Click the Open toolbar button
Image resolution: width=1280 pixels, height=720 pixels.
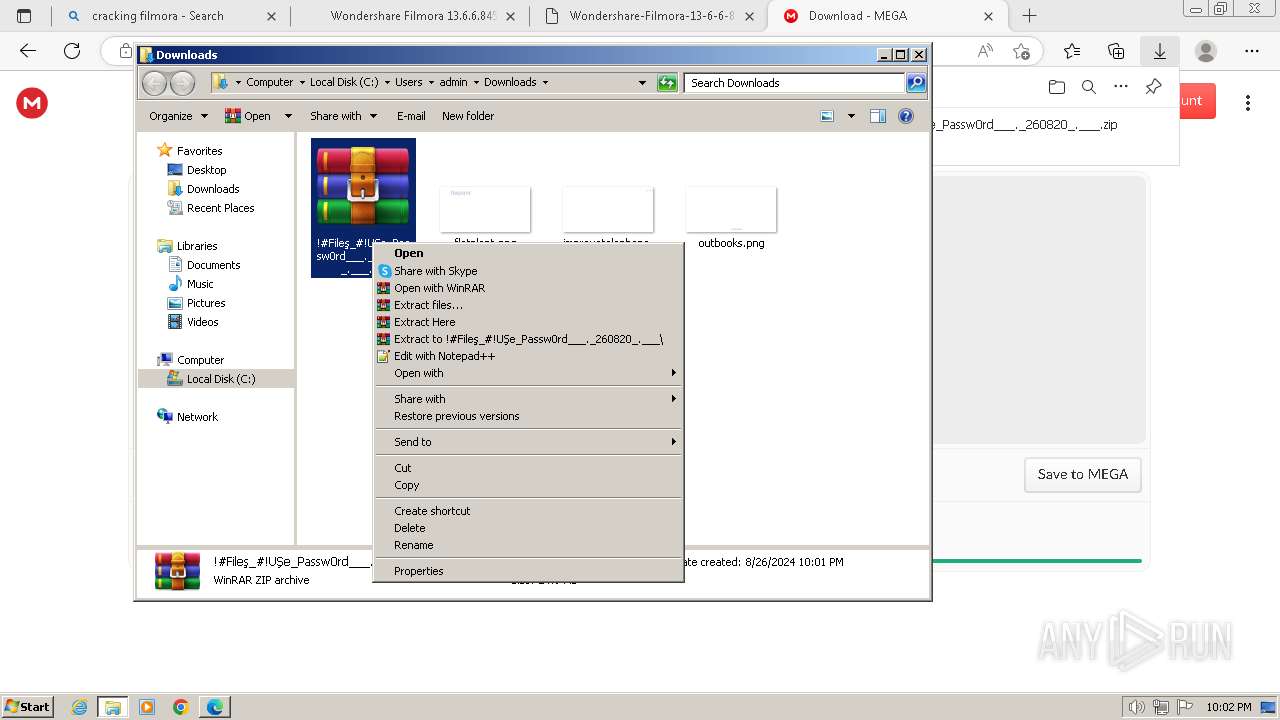click(x=248, y=116)
